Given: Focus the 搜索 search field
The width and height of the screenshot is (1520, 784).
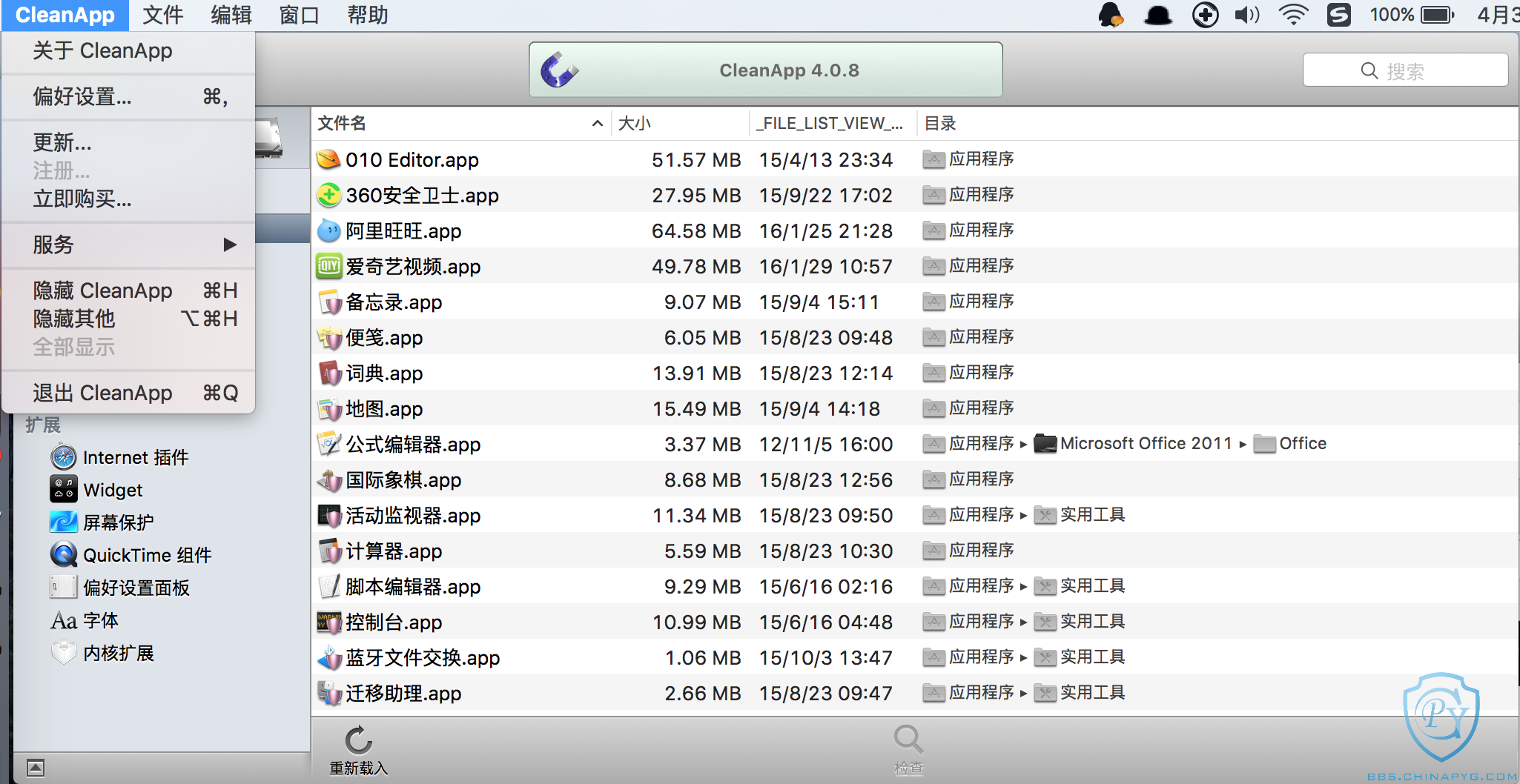Looking at the screenshot, I should tap(1405, 70).
